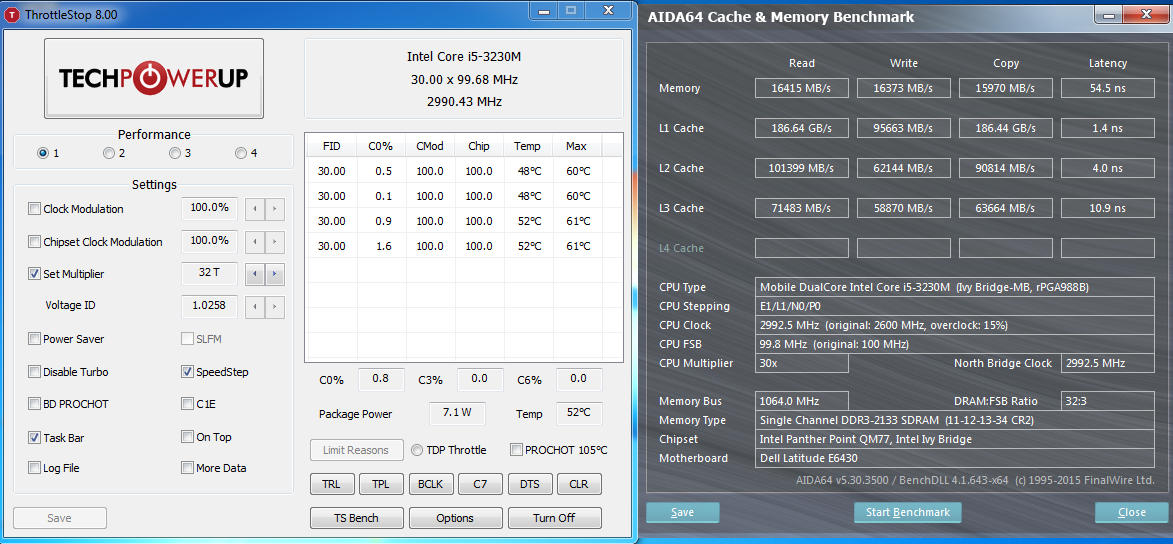This screenshot has height=544, width=1173.
Task: Click L3 Cache Copy value 63664 MB/s
Action: pos(1005,208)
